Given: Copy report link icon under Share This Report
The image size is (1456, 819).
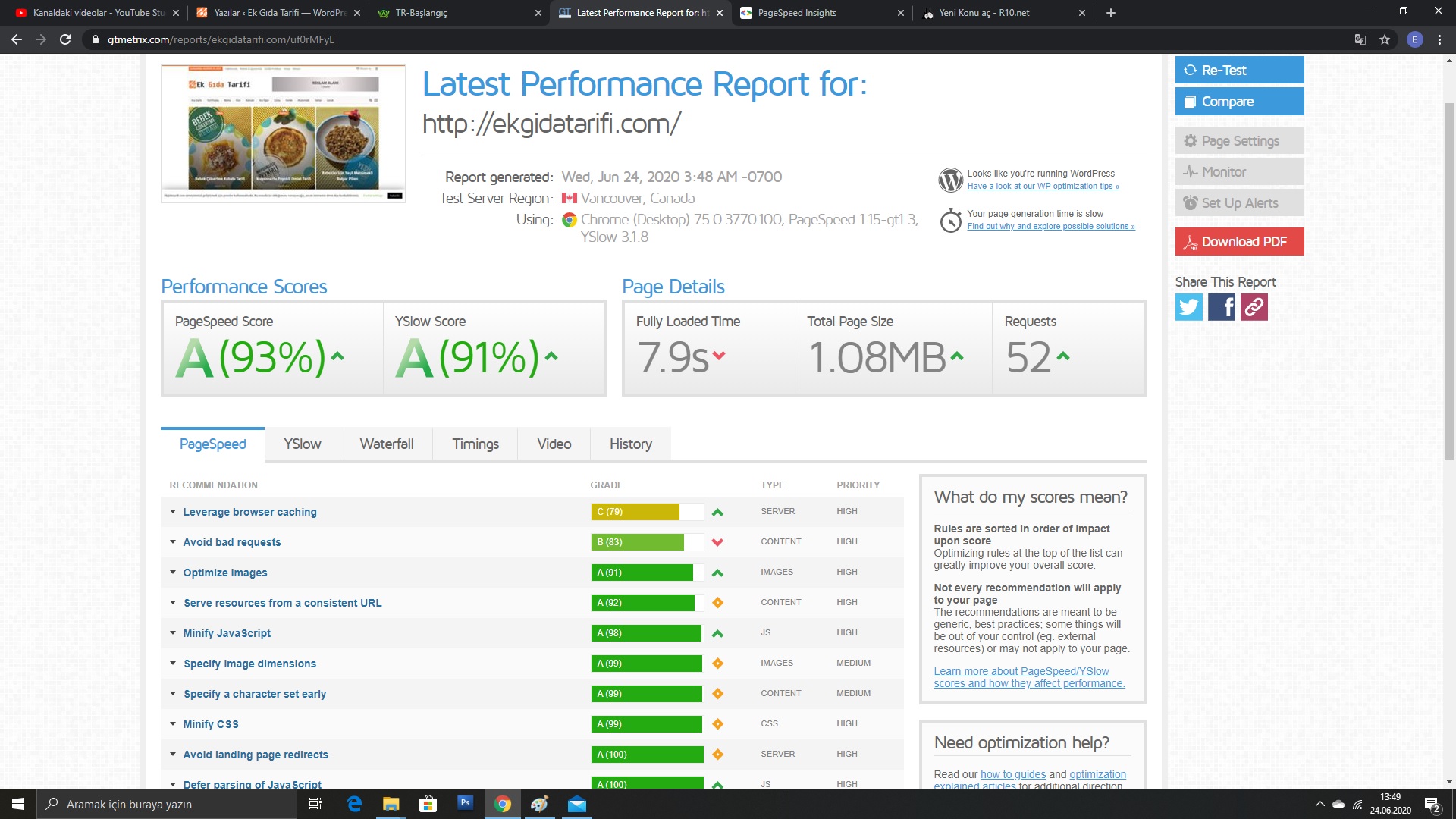Looking at the screenshot, I should [x=1254, y=307].
